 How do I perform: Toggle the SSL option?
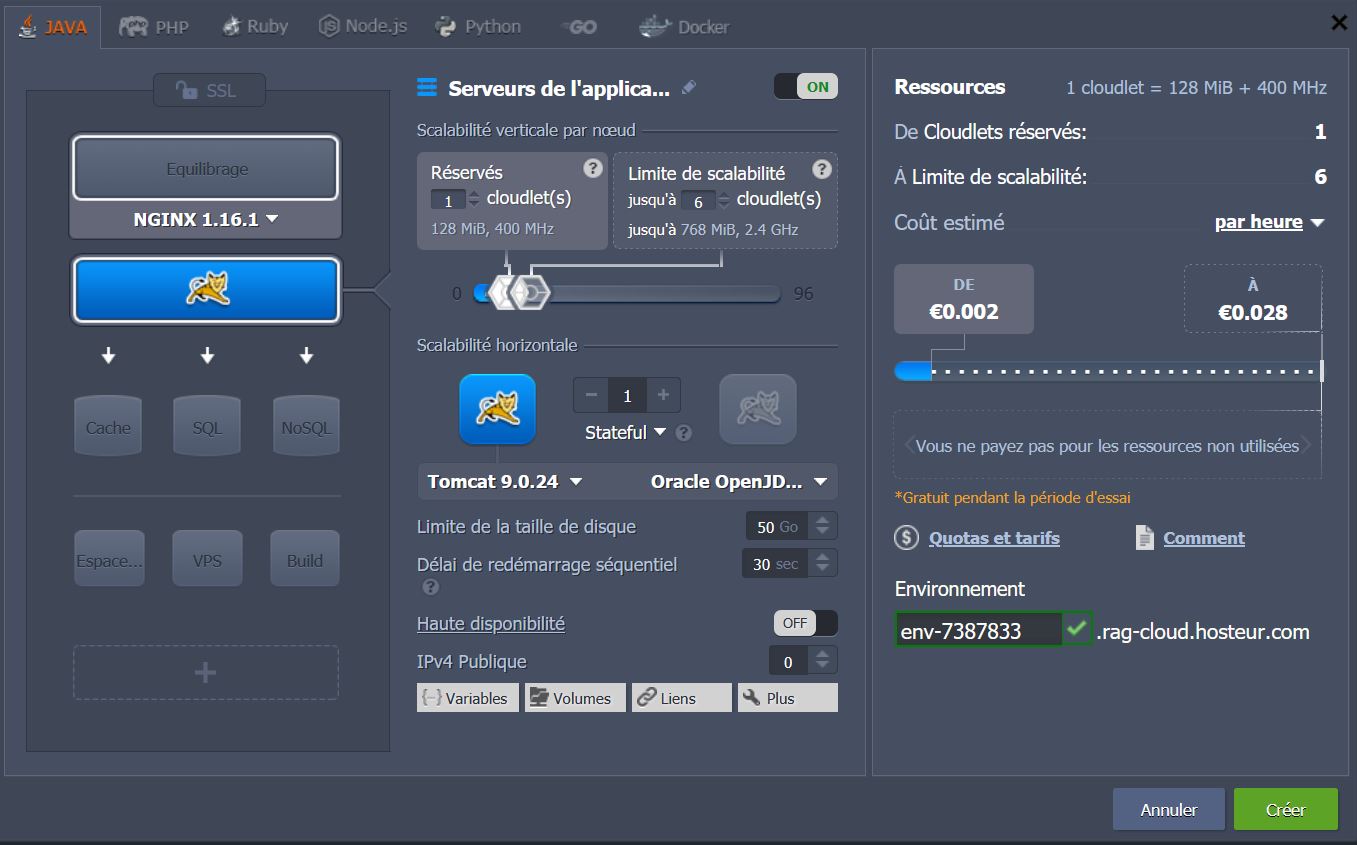pos(208,90)
